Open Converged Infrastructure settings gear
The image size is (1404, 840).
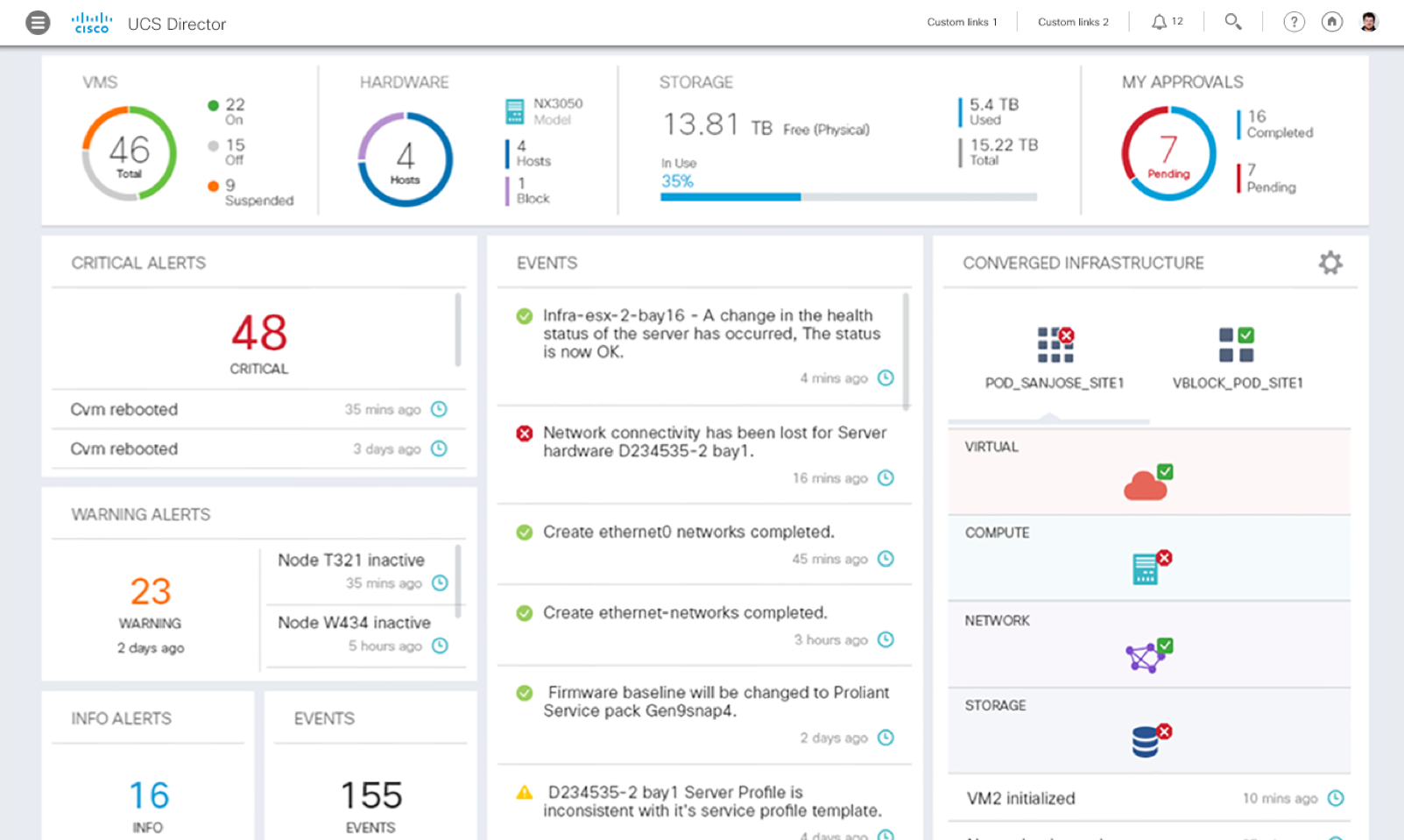(x=1330, y=263)
